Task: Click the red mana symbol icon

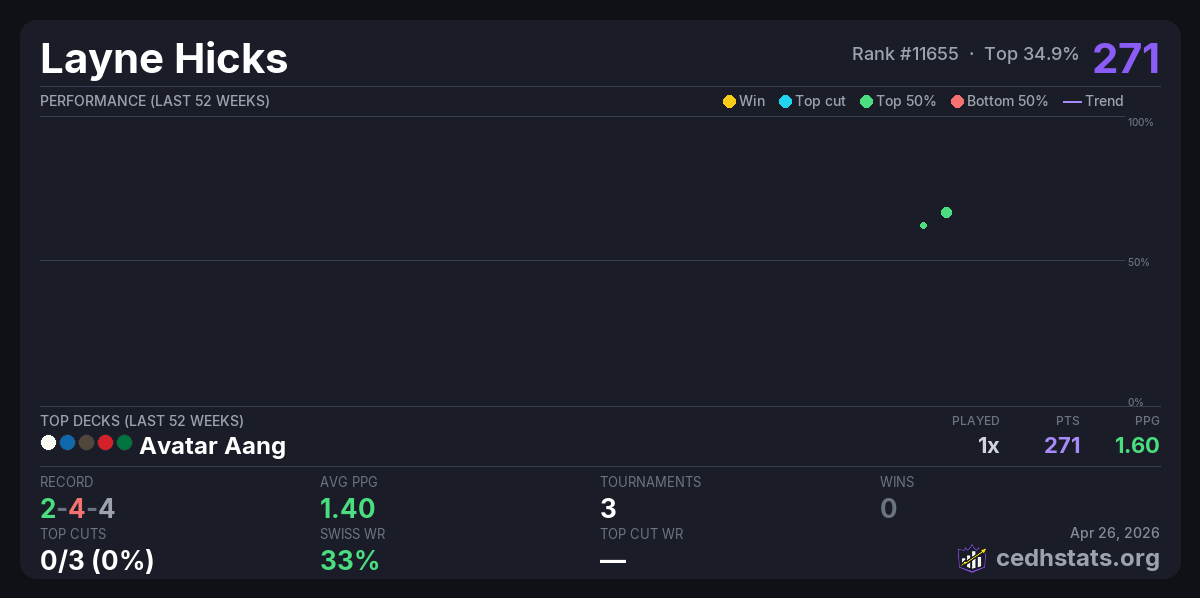Action: point(105,442)
